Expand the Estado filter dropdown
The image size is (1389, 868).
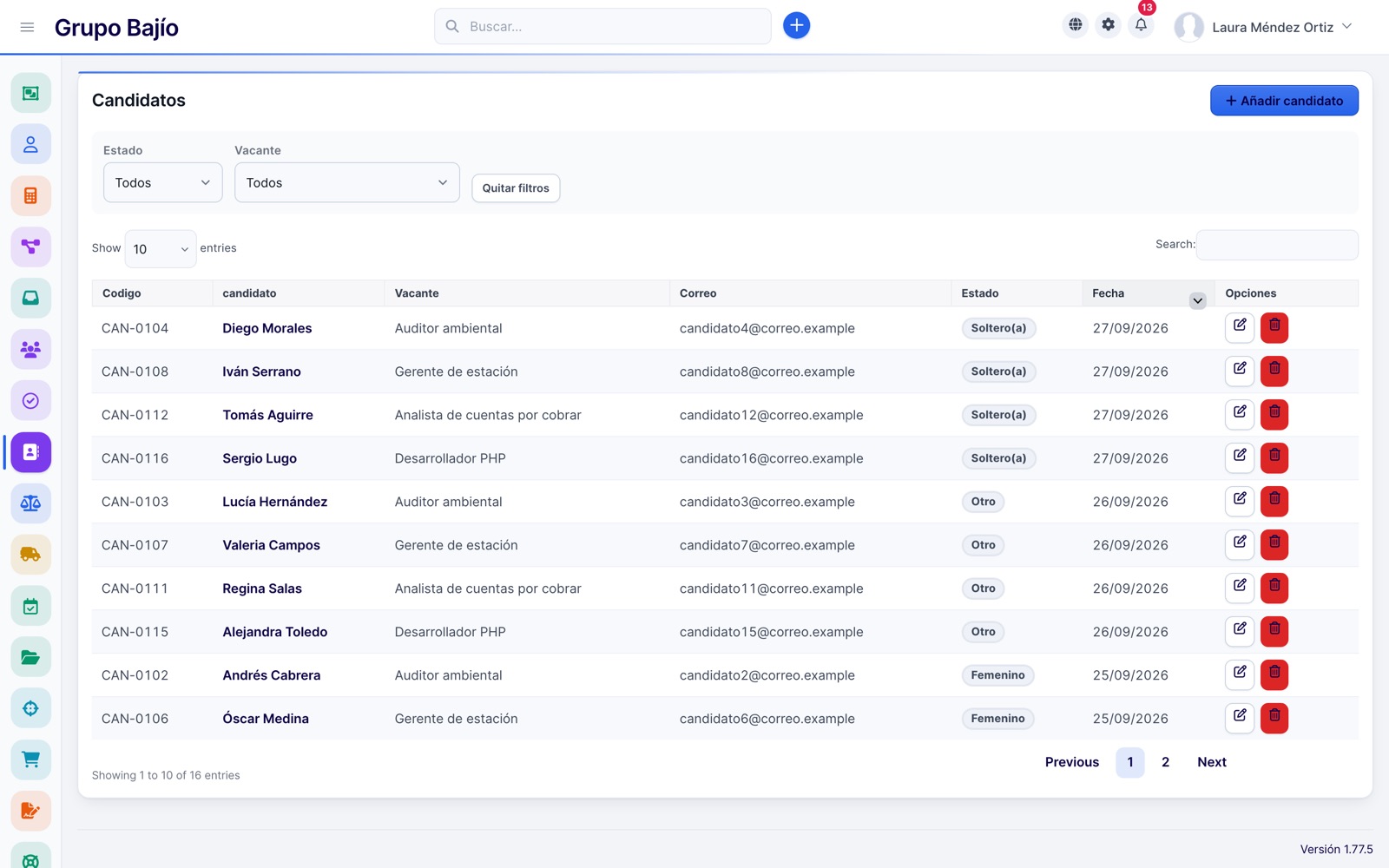(x=163, y=182)
